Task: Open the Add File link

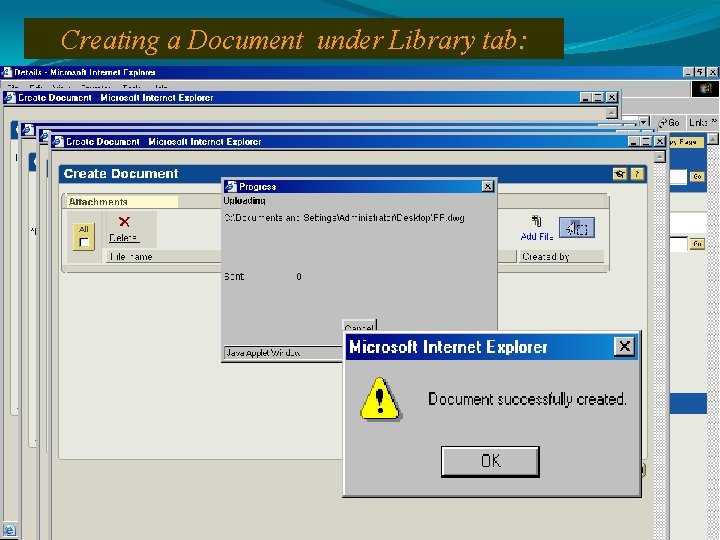Action: coord(536,236)
